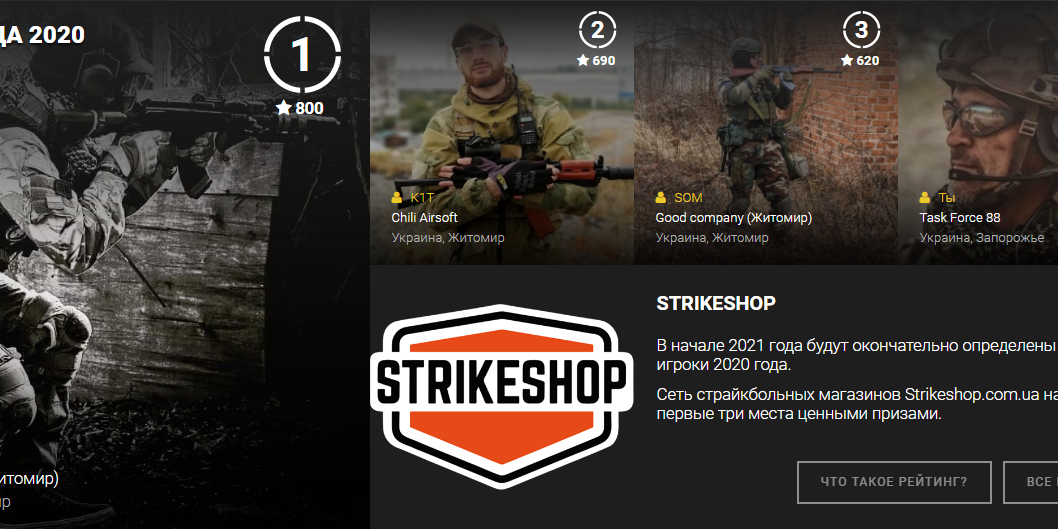Click the star icon beside 690

[583, 61]
